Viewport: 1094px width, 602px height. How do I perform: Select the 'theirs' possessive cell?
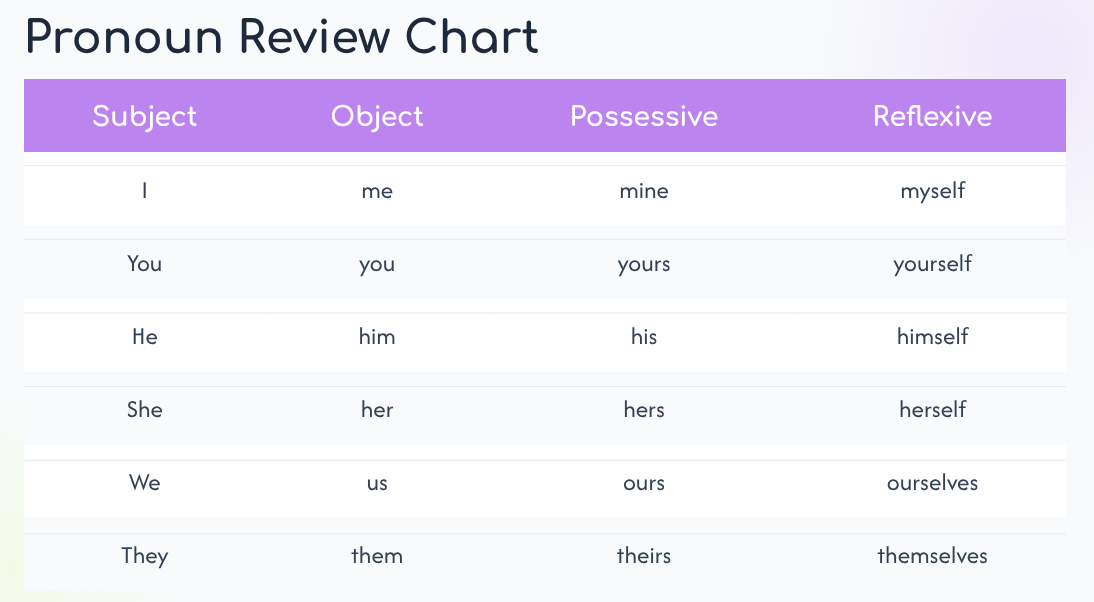(644, 556)
